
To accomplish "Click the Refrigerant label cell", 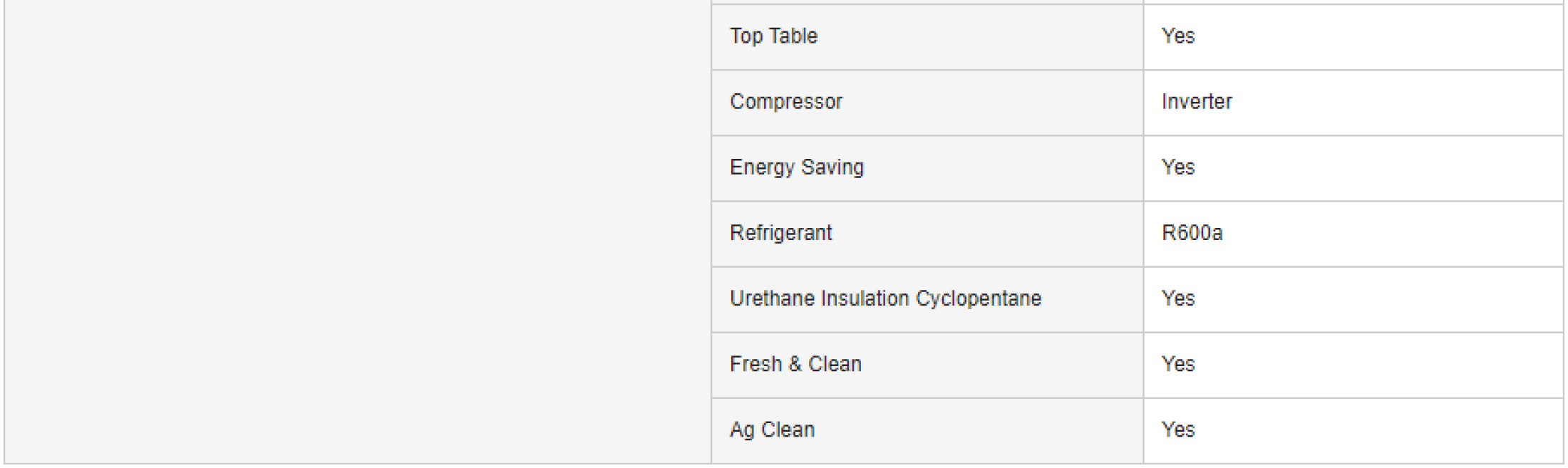I will (x=780, y=233).
